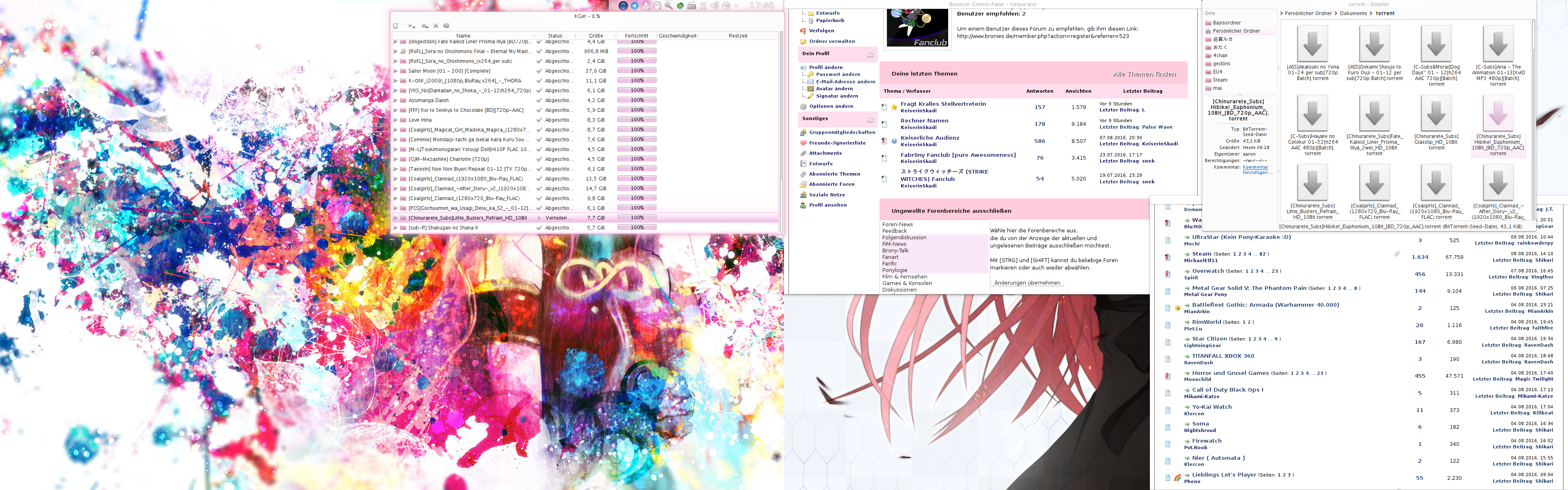Click the Attachments paperclip icon
The height and width of the screenshot is (490, 1568).
coord(803,154)
